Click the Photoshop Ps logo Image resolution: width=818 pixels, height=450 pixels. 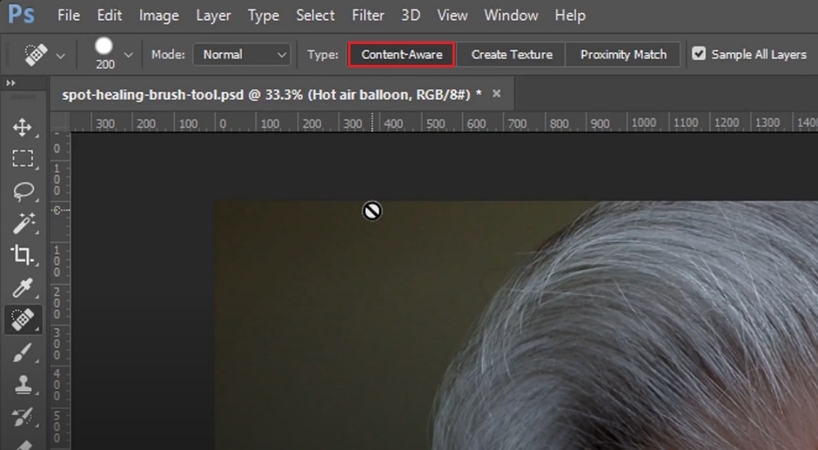[x=21, y=14]
